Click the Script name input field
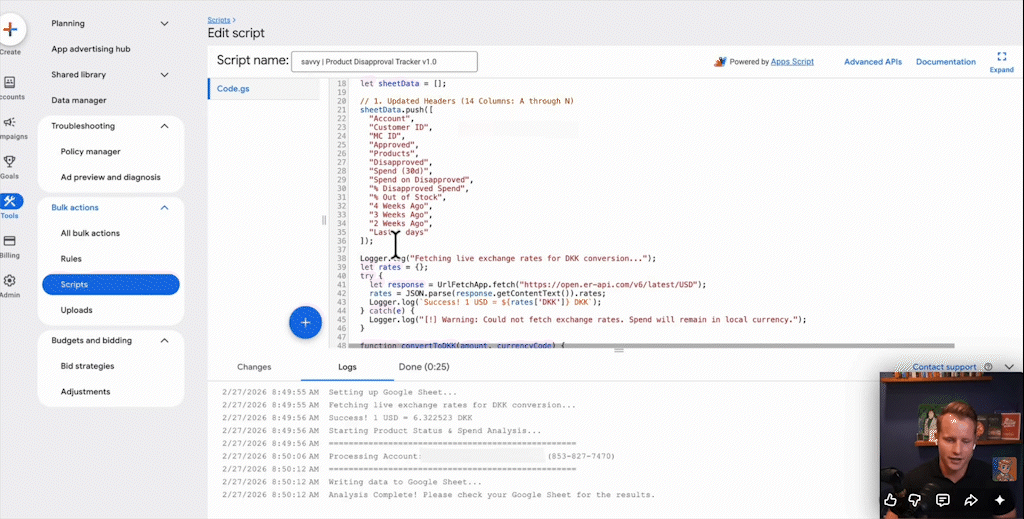 (x=384, y=61)
